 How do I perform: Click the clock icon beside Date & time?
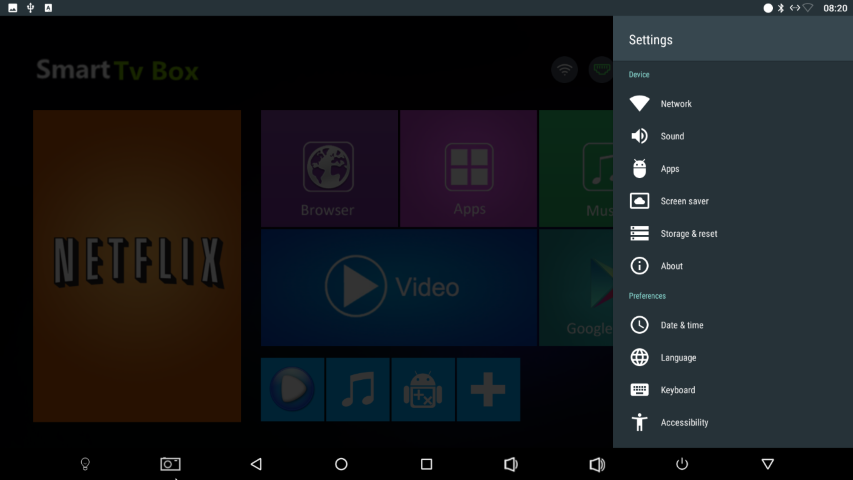[x=639, y=325]
